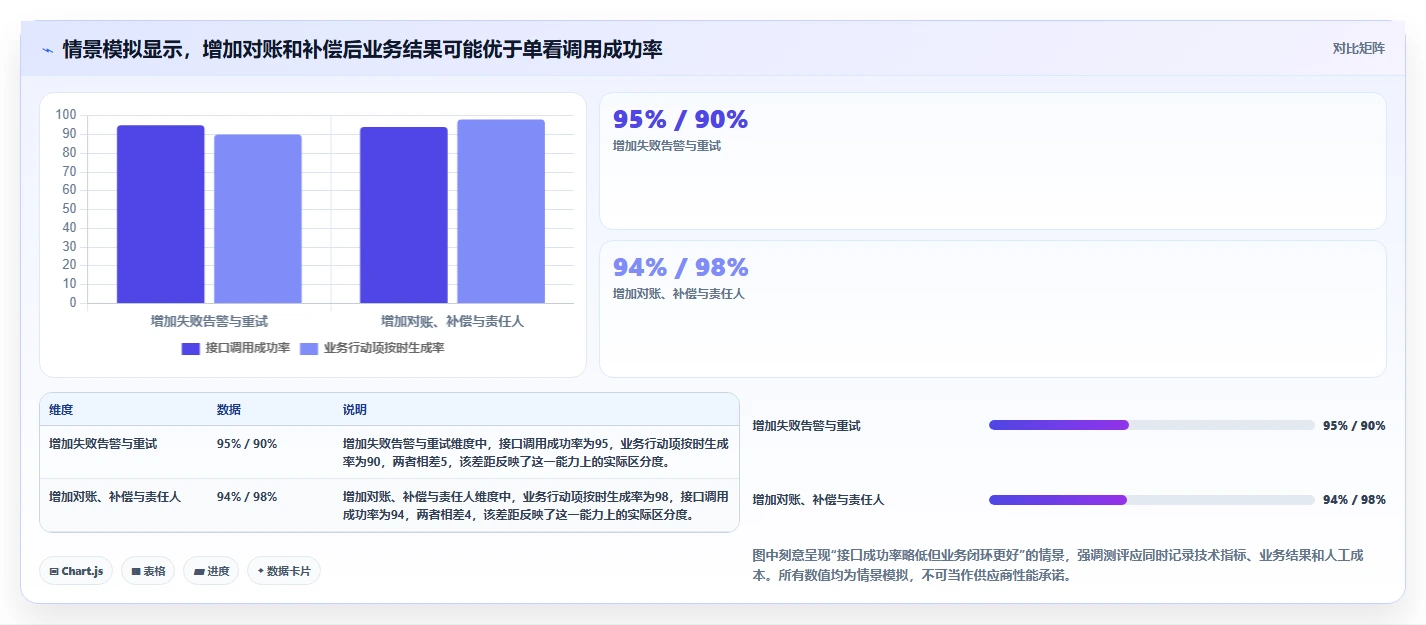Click the dark blue 接口调用成功率 legend swatch

tap(191, 348)
